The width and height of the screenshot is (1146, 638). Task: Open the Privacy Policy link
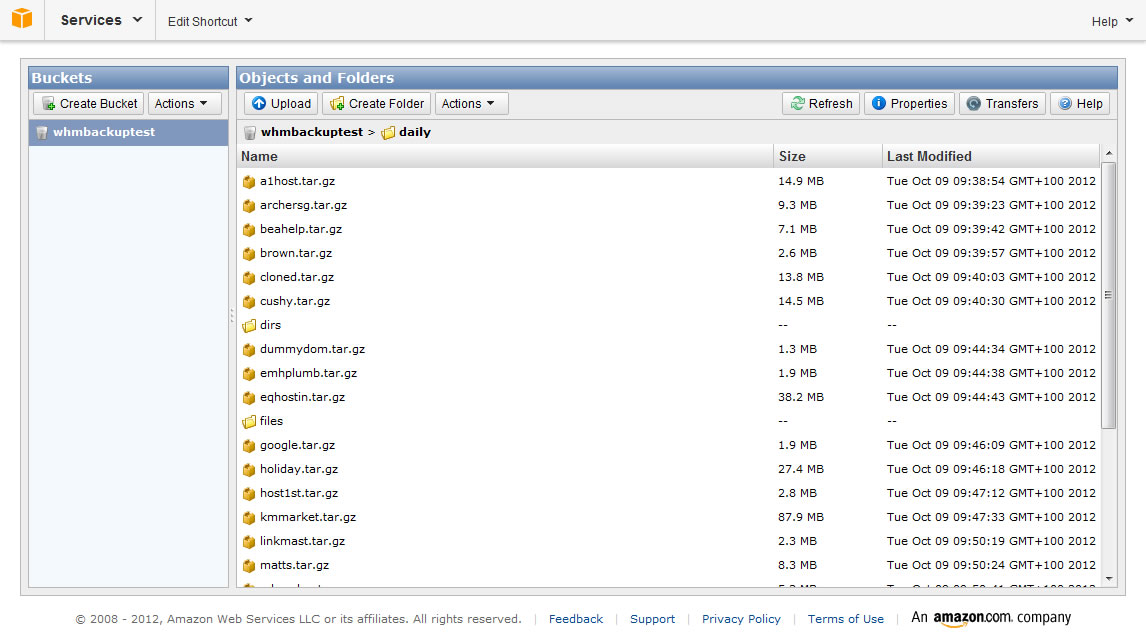(741, 619)
